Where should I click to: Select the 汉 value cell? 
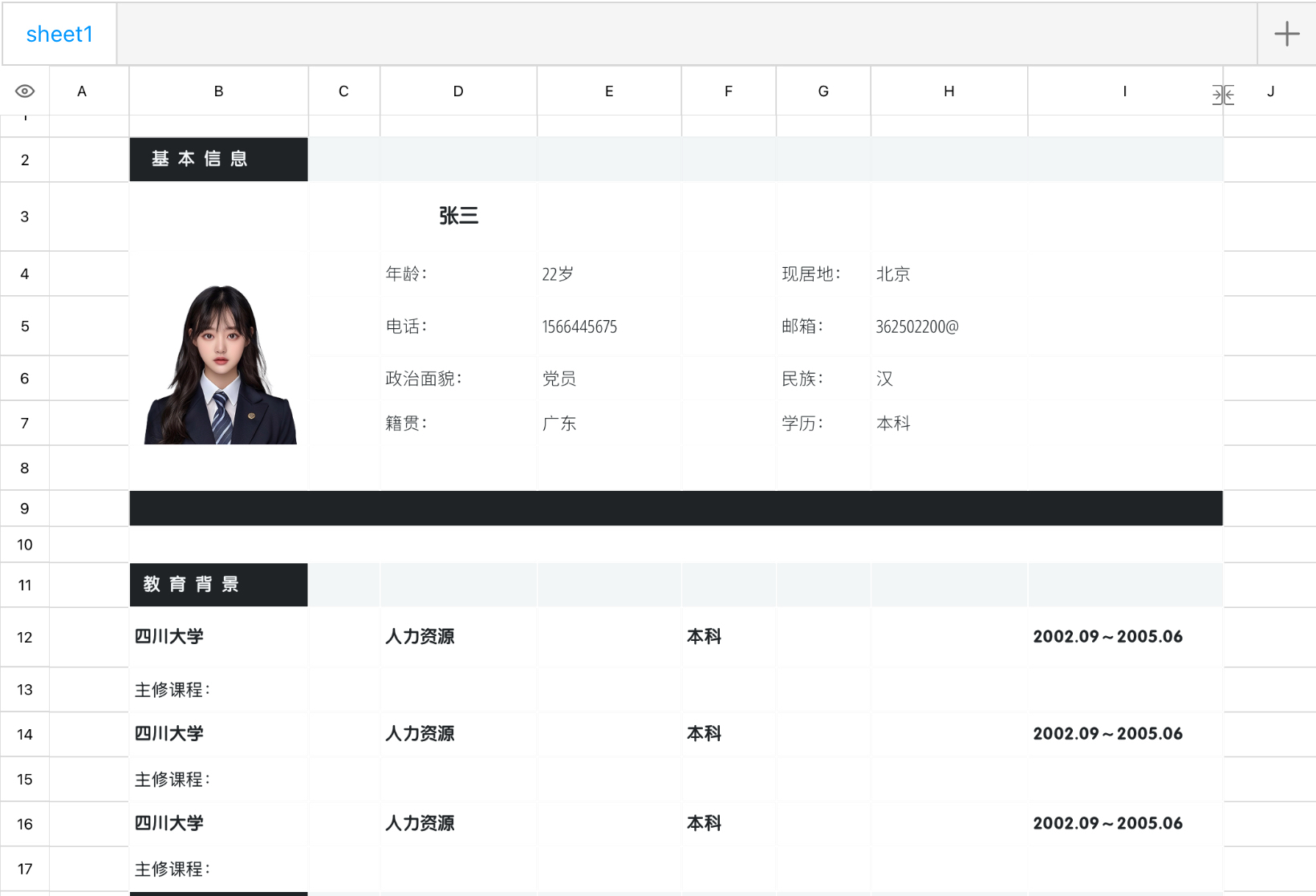tap(949, 379)
